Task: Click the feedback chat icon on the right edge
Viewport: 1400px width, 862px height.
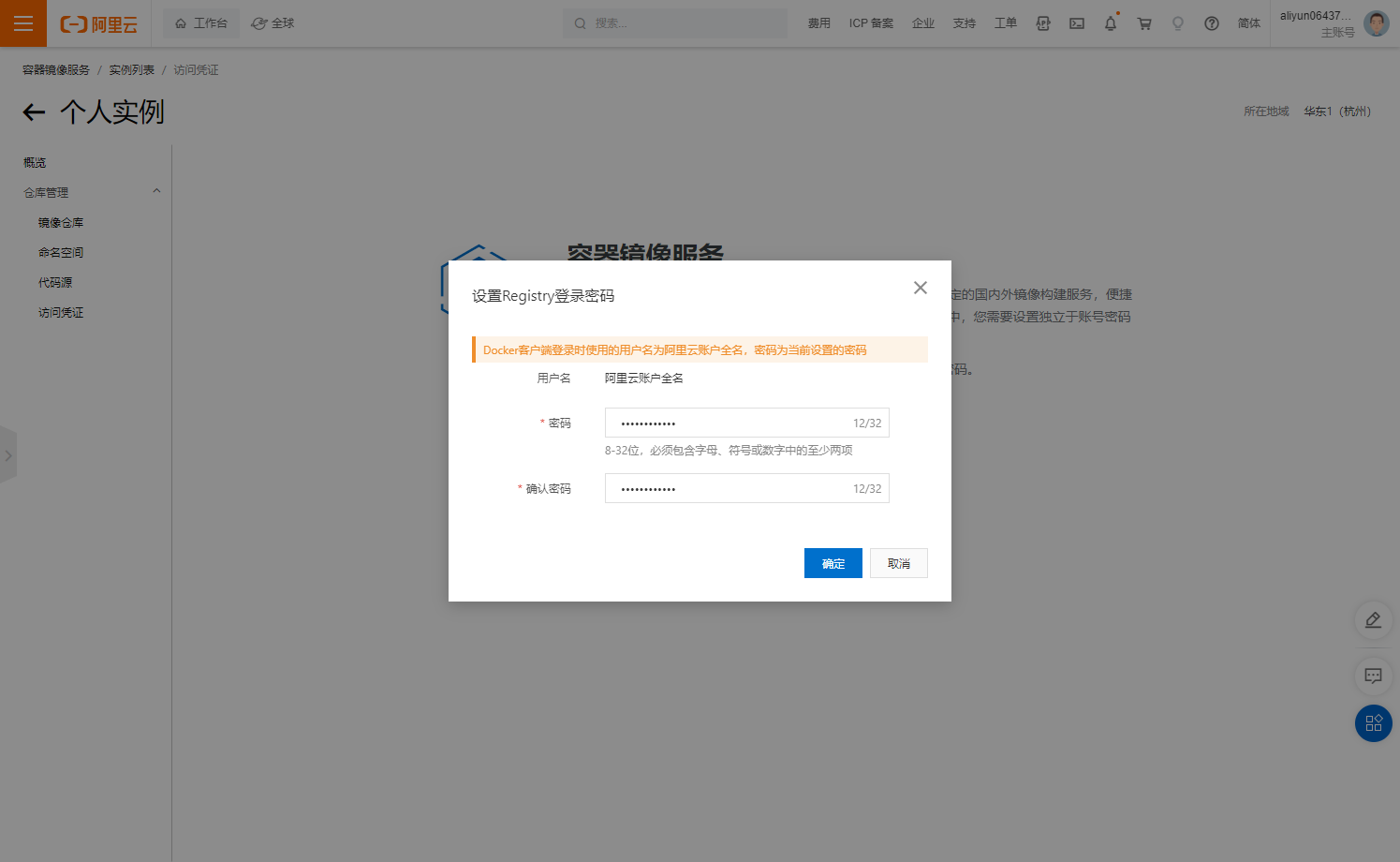Action: [1373, 676]
